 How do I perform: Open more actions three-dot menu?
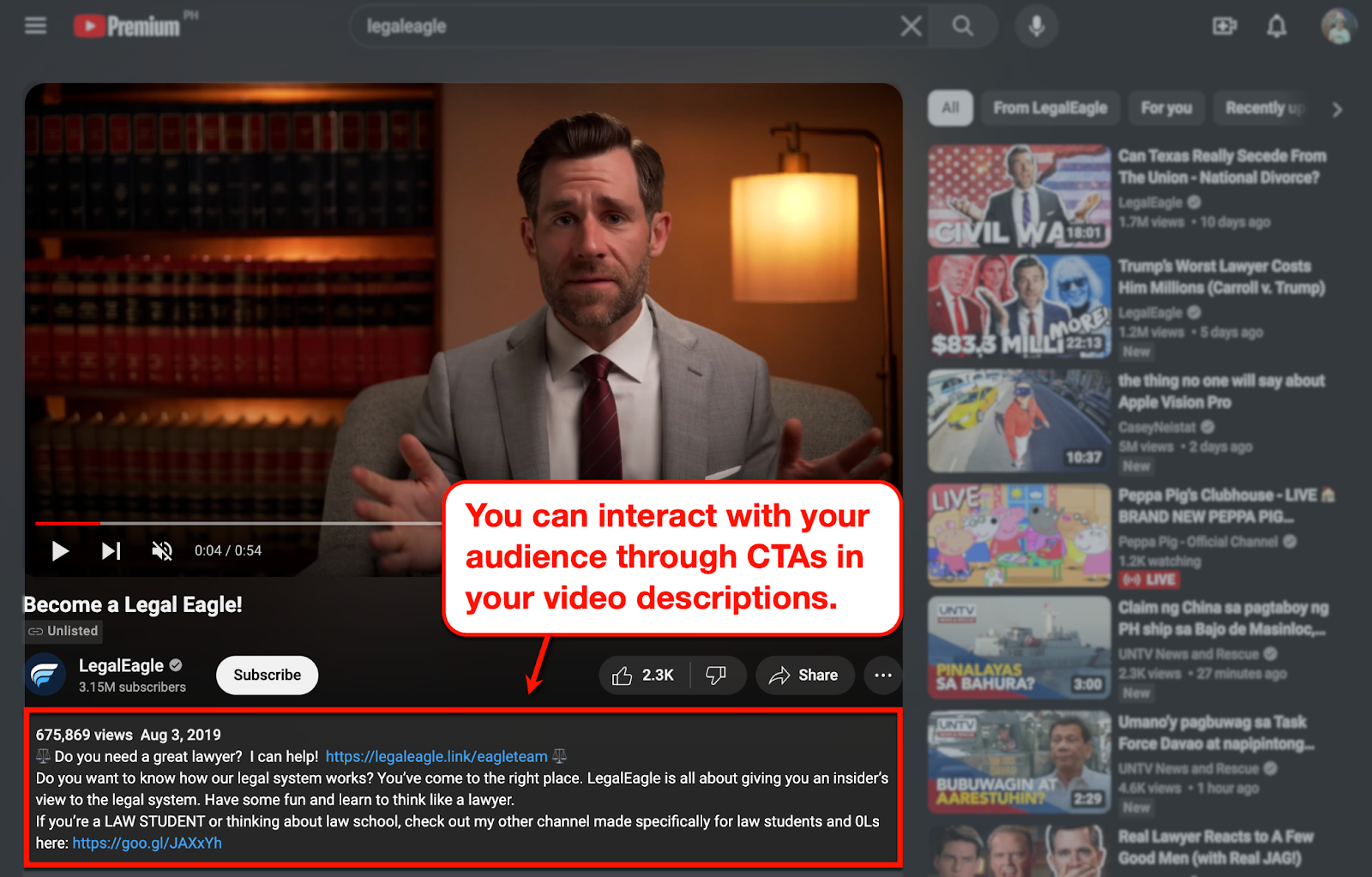pyautogui.click(x=883, y=676)
